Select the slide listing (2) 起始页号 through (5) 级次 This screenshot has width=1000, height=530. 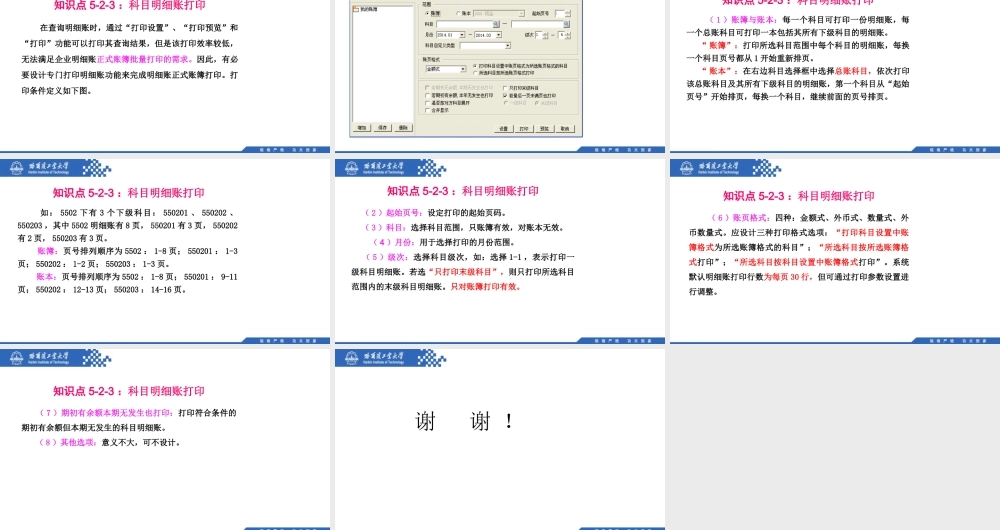pyautogui.click(x=500, y=251)
